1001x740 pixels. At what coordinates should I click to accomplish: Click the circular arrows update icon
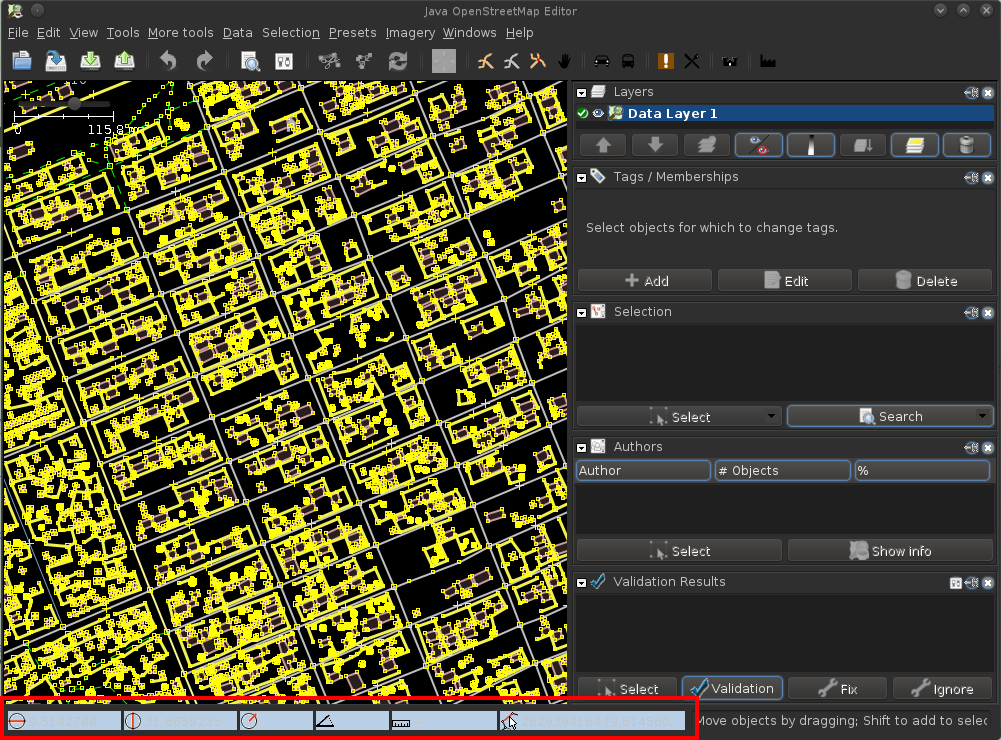click(398, 61)
